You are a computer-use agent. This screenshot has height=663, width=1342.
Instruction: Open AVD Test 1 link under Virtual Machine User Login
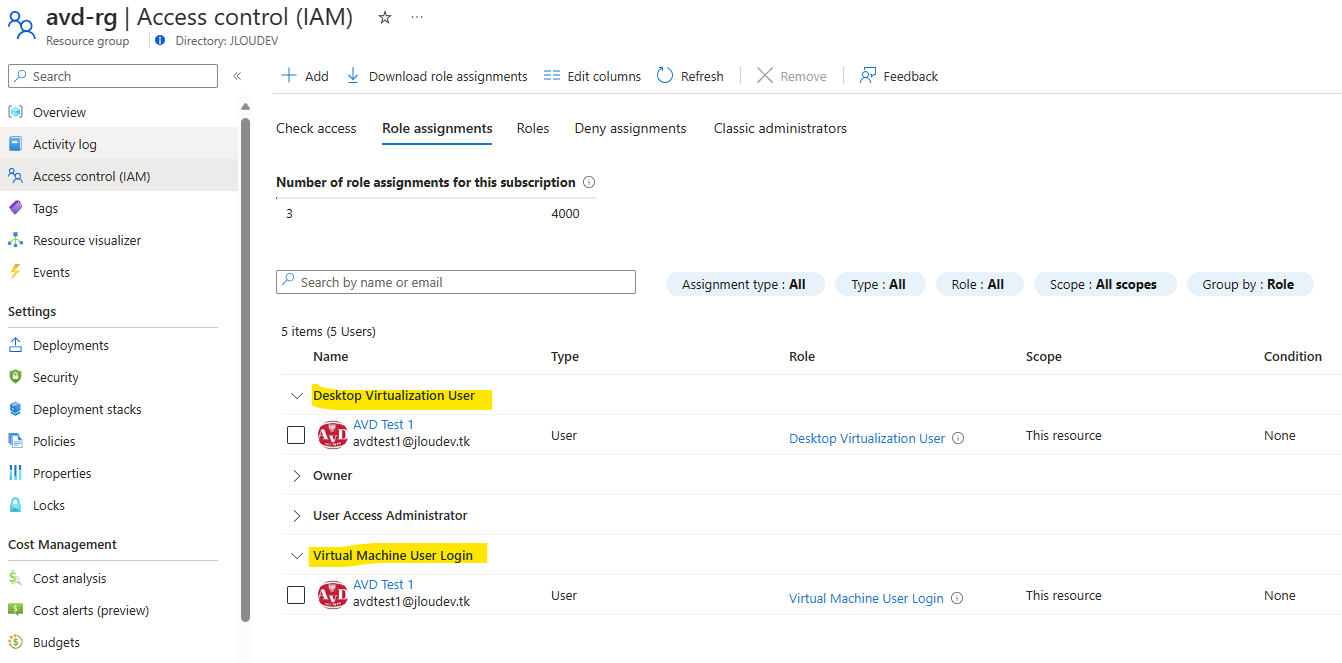383,585
